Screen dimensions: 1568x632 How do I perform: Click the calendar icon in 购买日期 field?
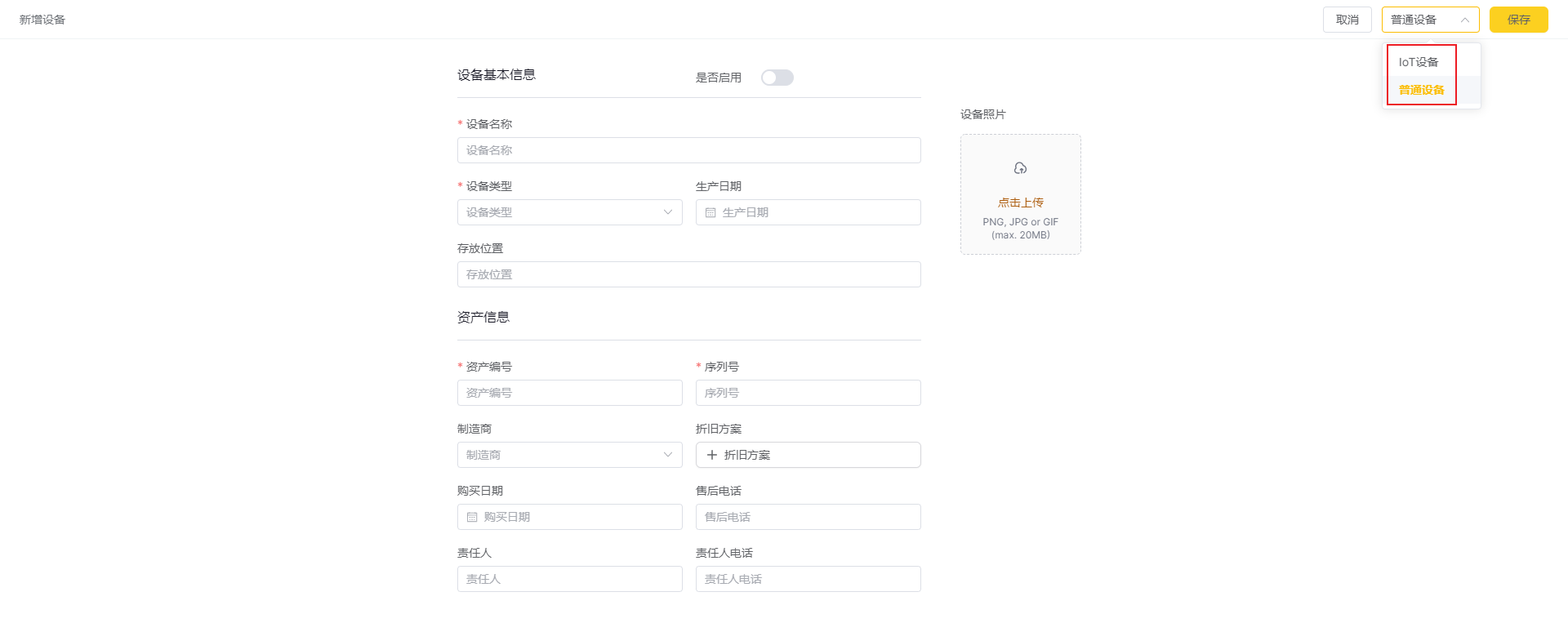pyautogui.click(x=472, y=517)
